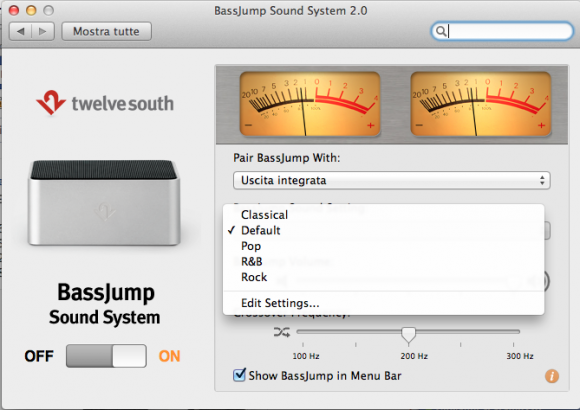Click the 200 Hz label
Image resolution: width=580 pixels, height=410 pixels.
[x=414, y=356]
